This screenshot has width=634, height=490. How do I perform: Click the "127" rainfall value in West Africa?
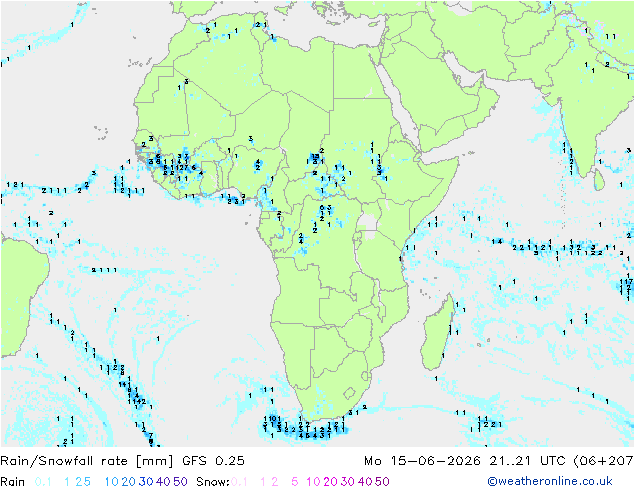(180, 167)
